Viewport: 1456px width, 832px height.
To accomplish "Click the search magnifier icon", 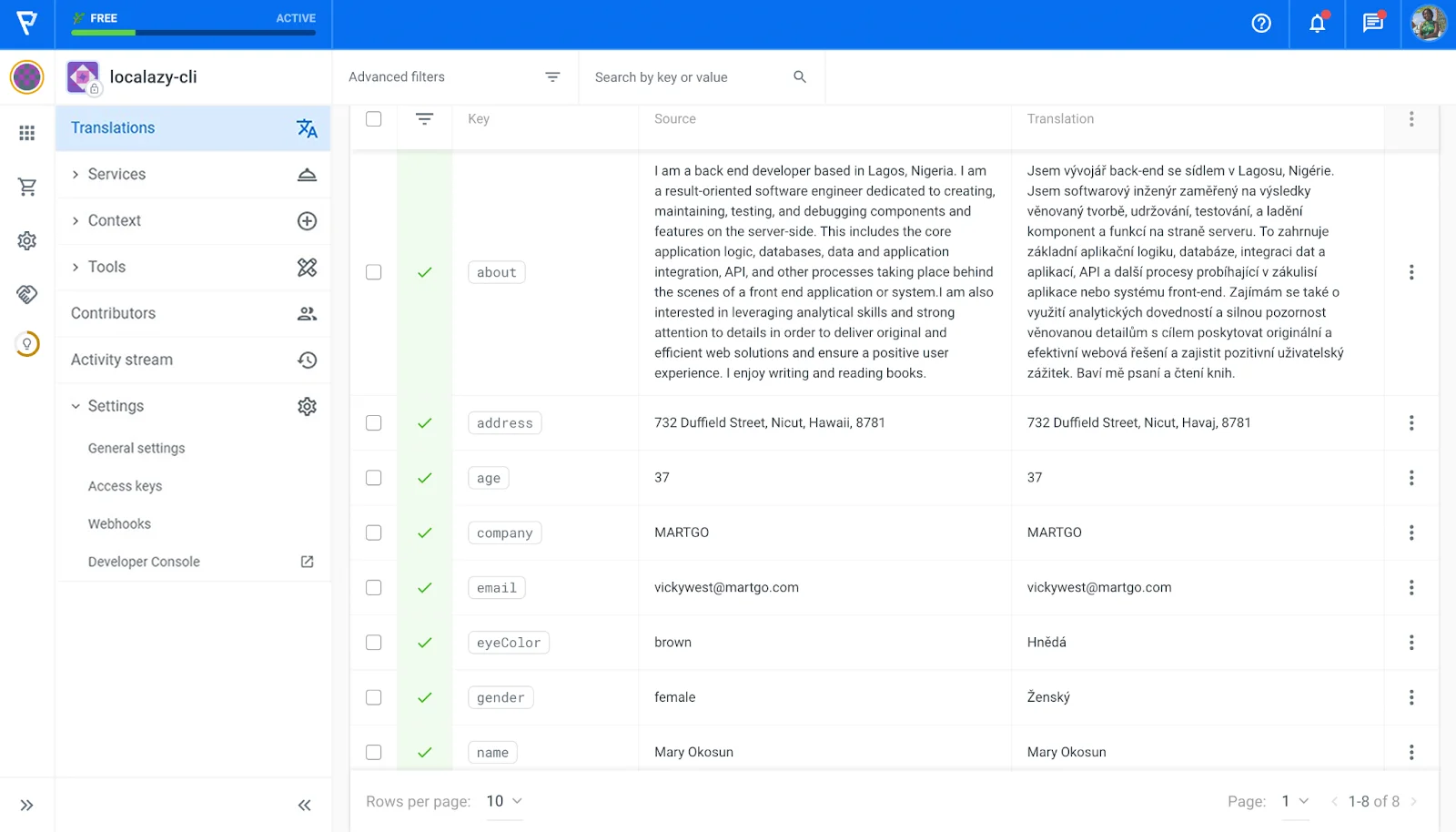I will click(x=800, y=77).
